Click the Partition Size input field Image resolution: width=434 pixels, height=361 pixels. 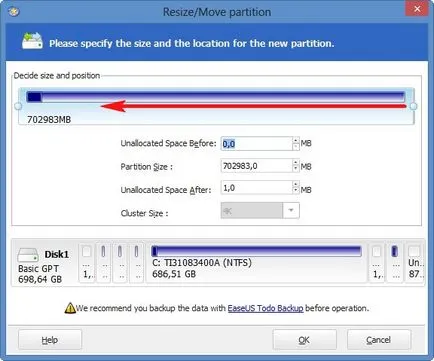256,166
